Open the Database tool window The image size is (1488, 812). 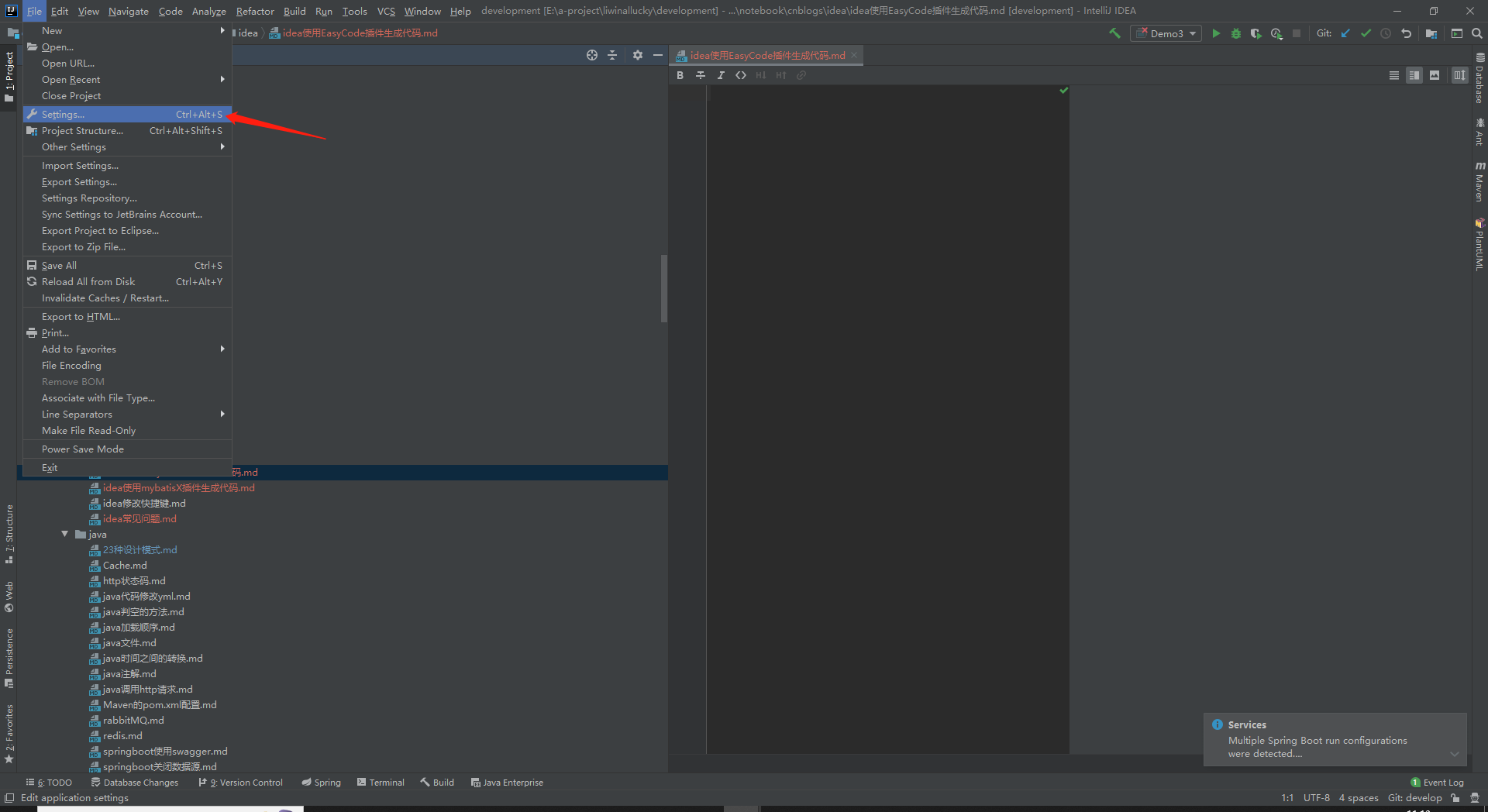pyautogui.click(x=1479, y=78)
